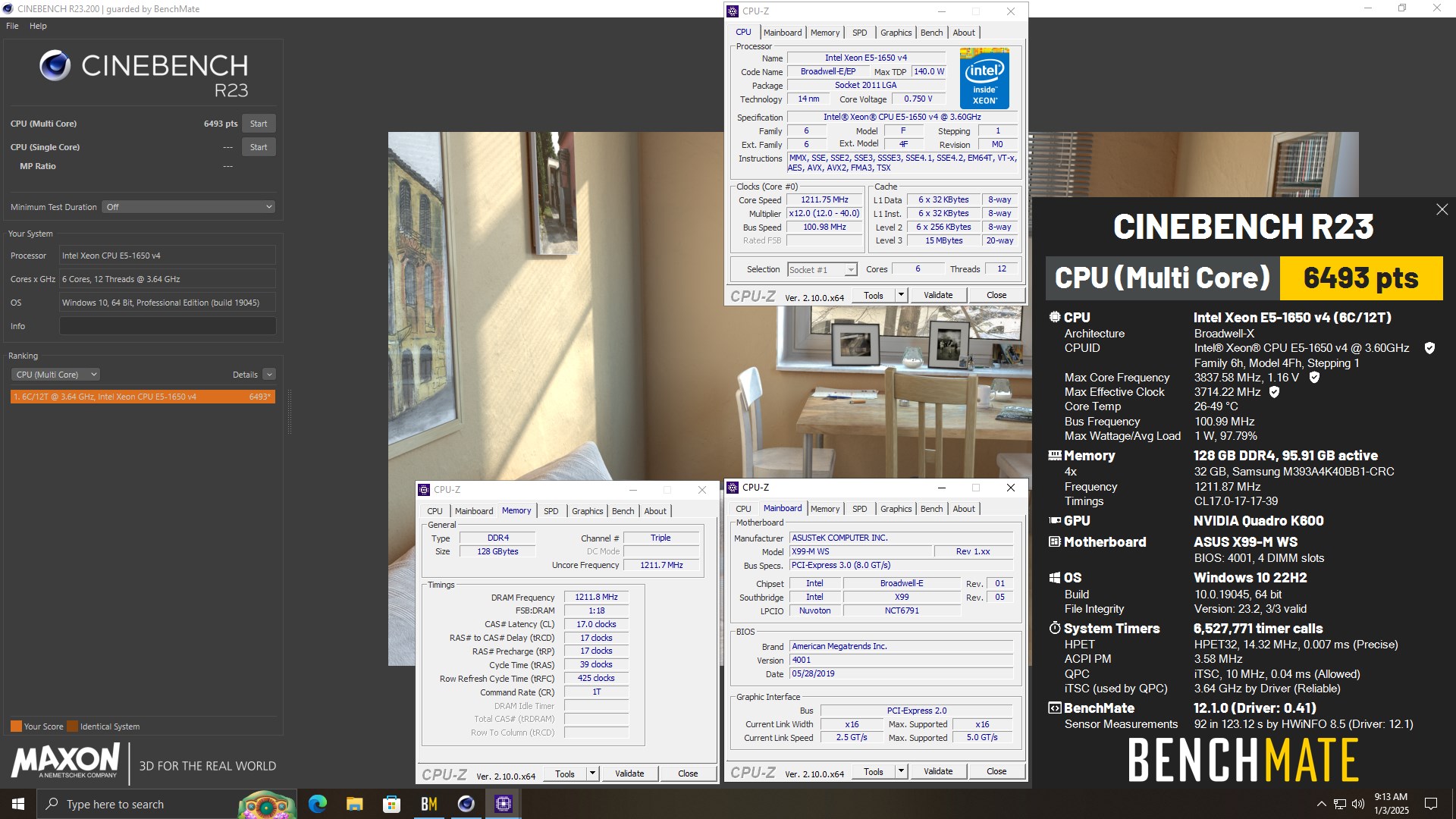This screenshot has height=819, width=1456.
Task: Click the Processor field in Your System
Action: point(168,256)
